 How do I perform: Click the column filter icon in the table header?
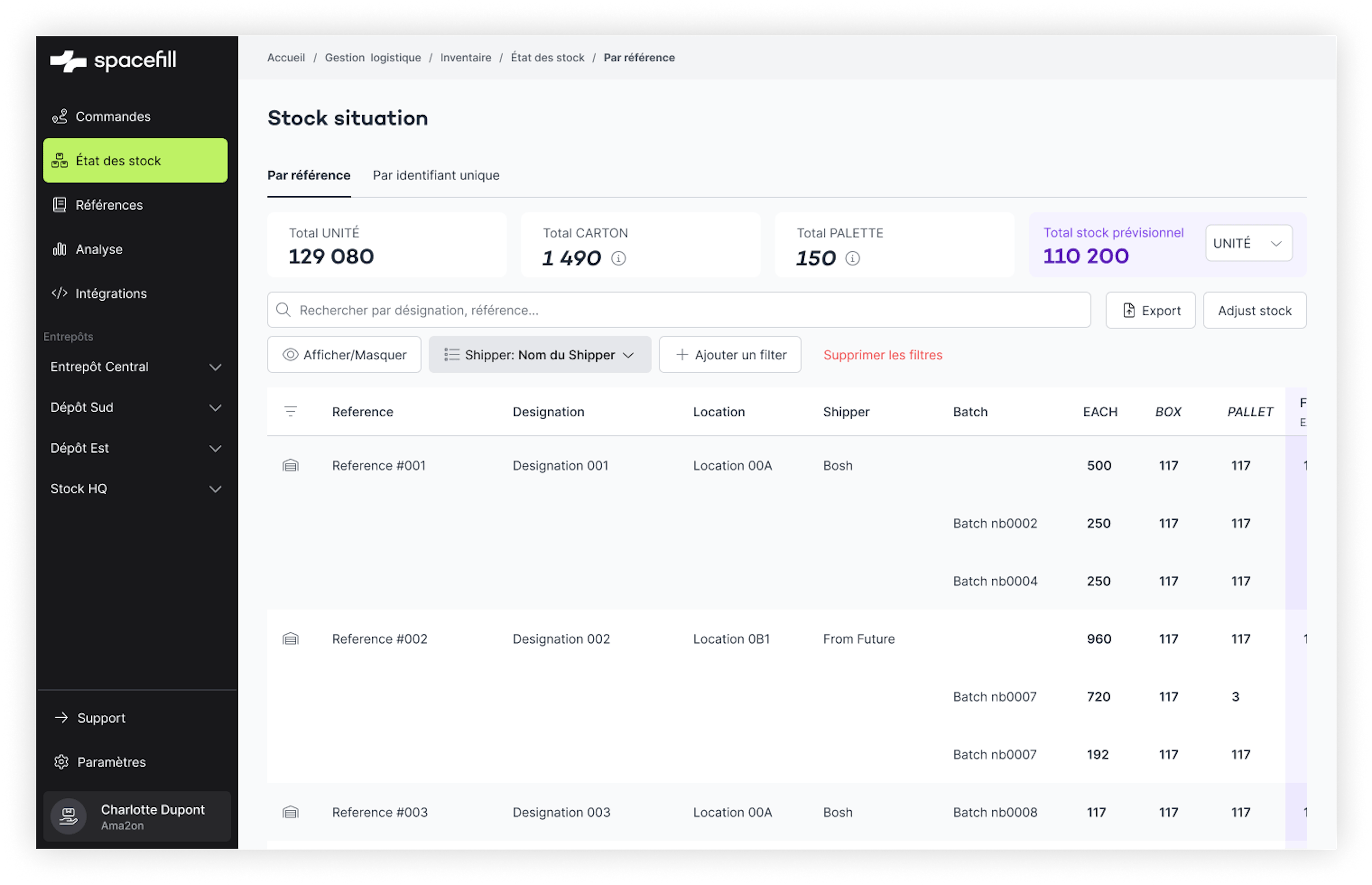click(290, 412)
